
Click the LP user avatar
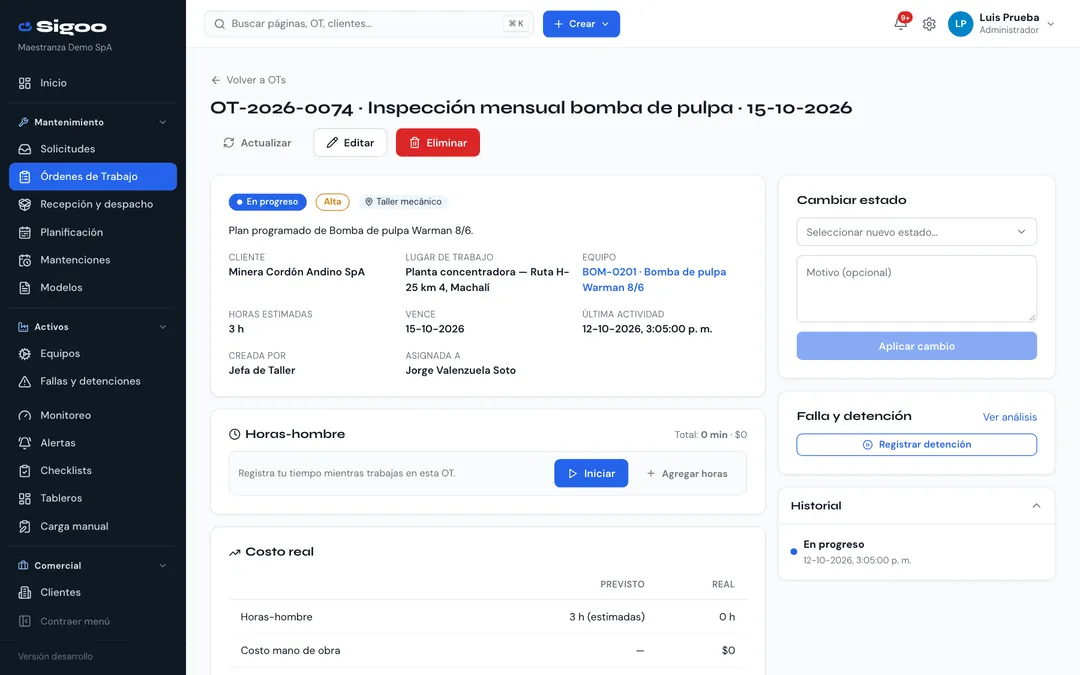tap(960, 24)
